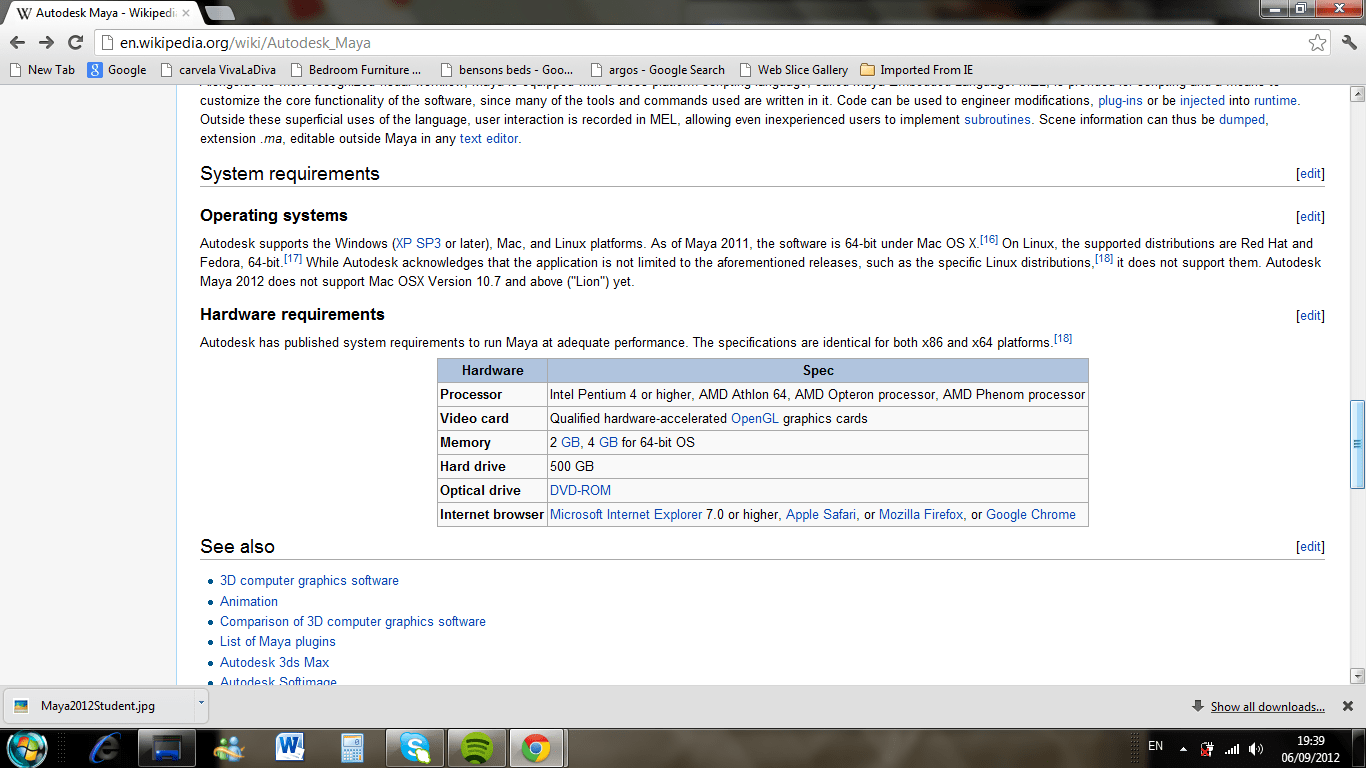Viewport: 1366px width, 768px height.
Task: Open the carvela VivaLaDiva bookmark
Action: coord(217,70)
